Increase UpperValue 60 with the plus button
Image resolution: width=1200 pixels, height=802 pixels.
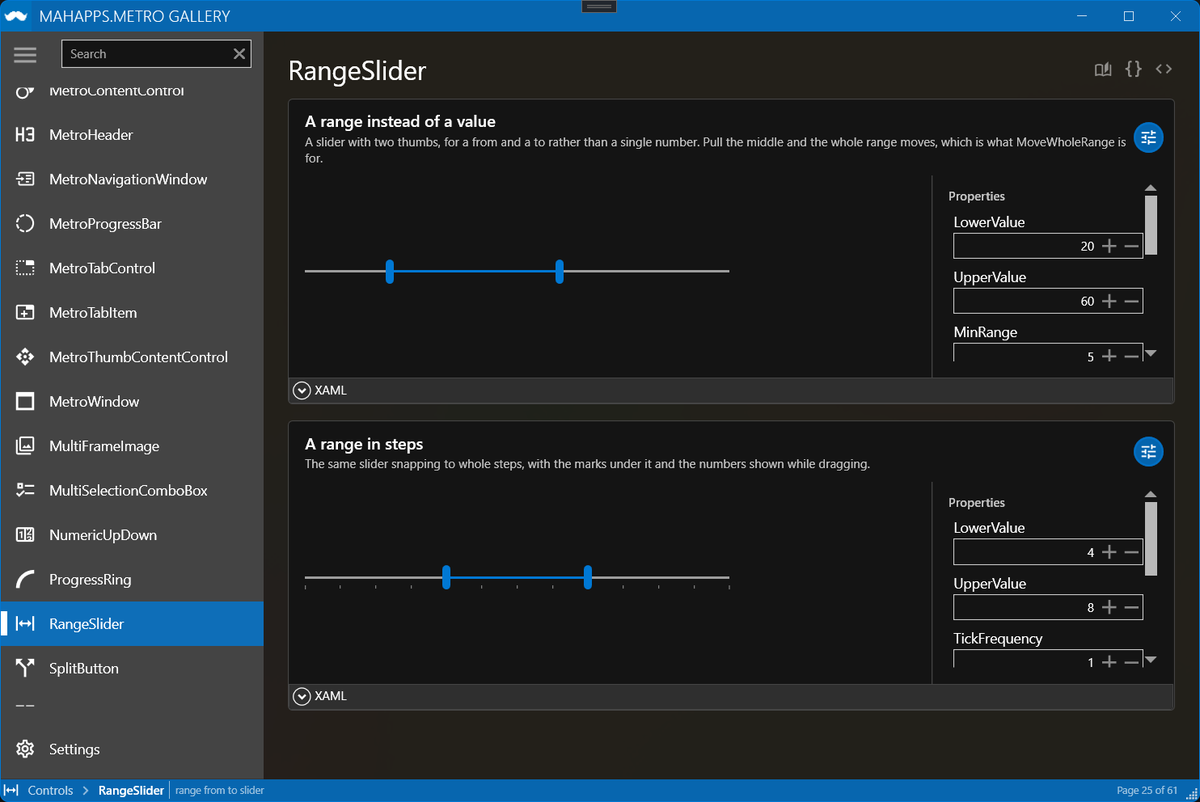(1108, 301)
